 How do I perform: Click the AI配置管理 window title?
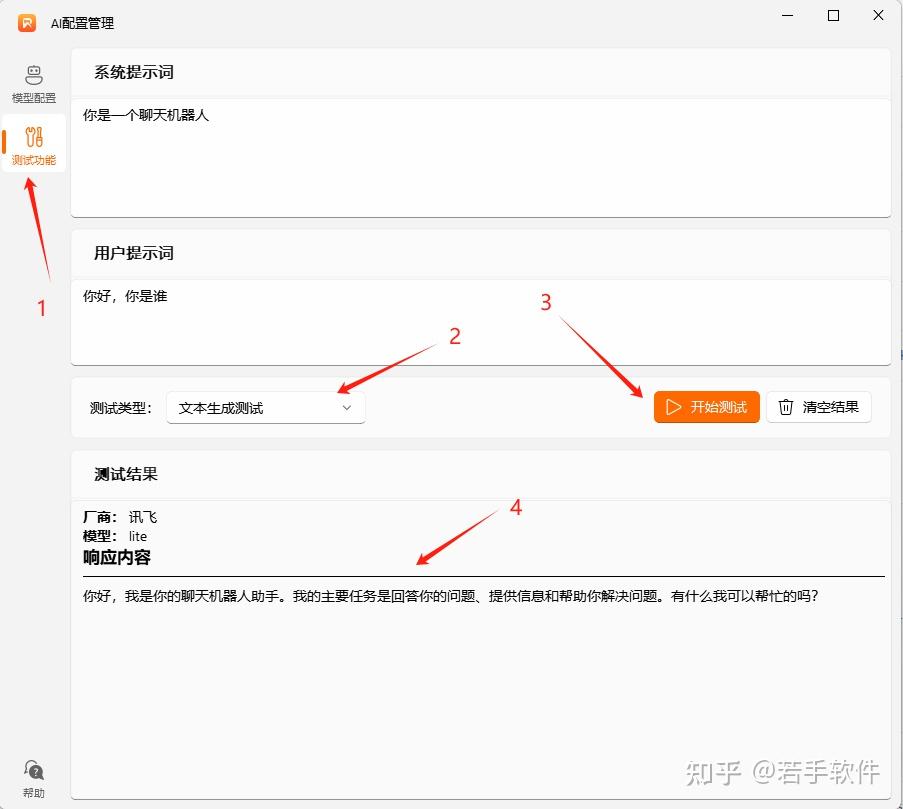pyautogui.click(x=82, y=24)
